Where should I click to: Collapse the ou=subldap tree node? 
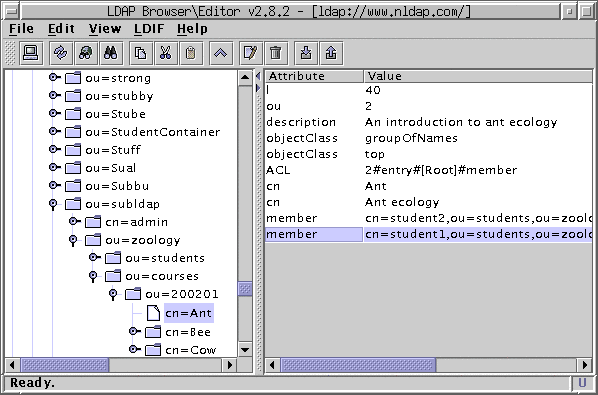(x=53, y=204)
